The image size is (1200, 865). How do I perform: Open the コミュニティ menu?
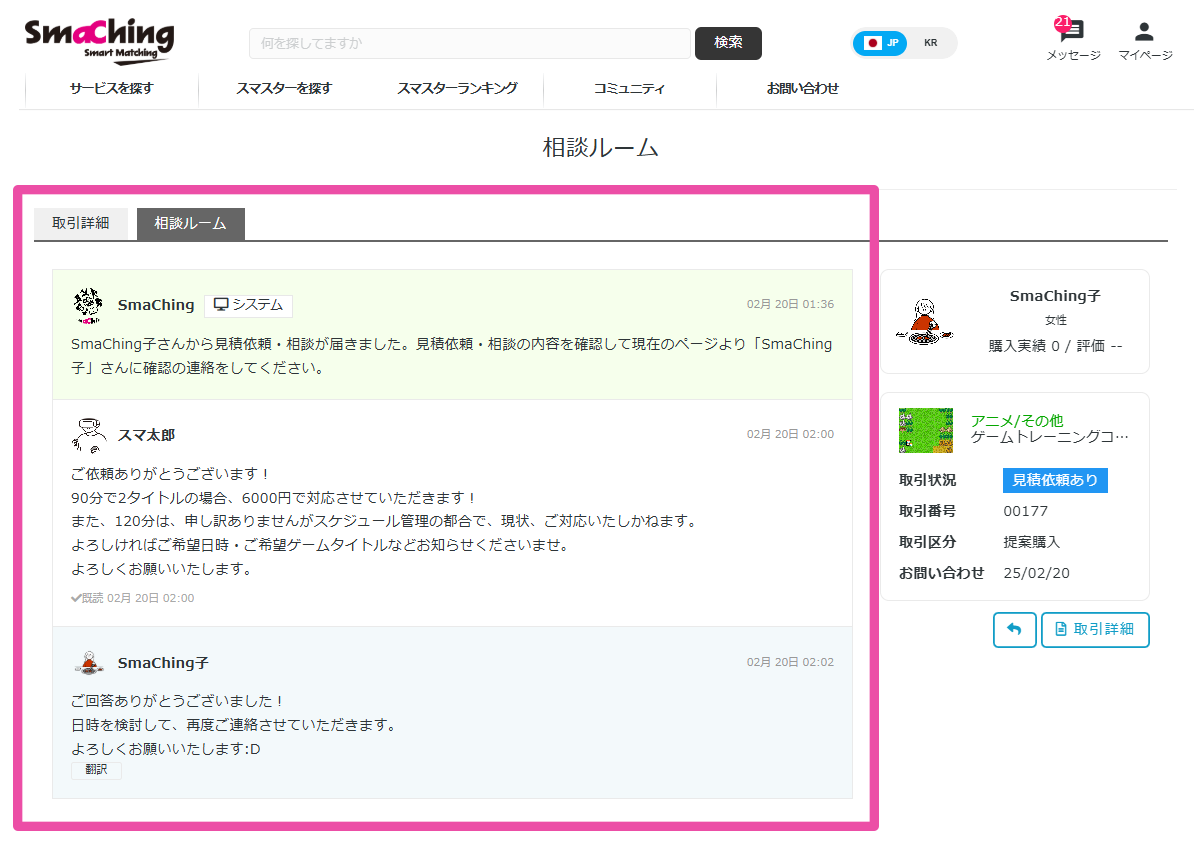coord(628,89)
